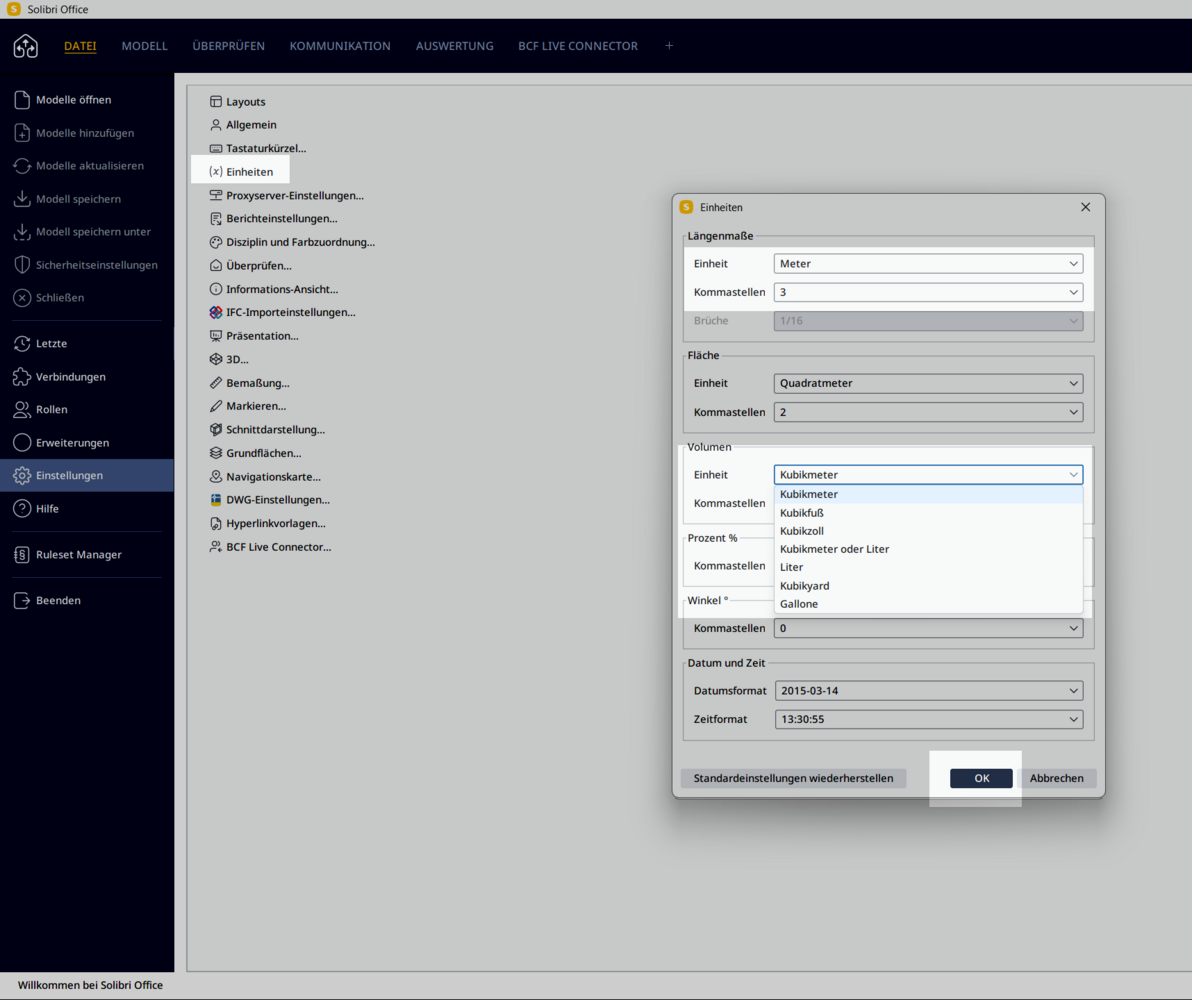Confirm the Einheiten dialog with OK

point(981,778)
